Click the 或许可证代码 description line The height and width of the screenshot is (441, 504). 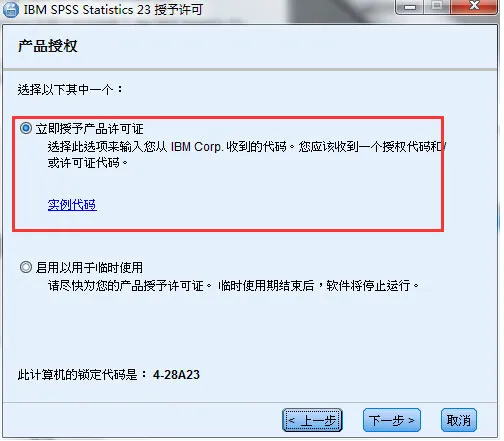(x=88, y=163)
